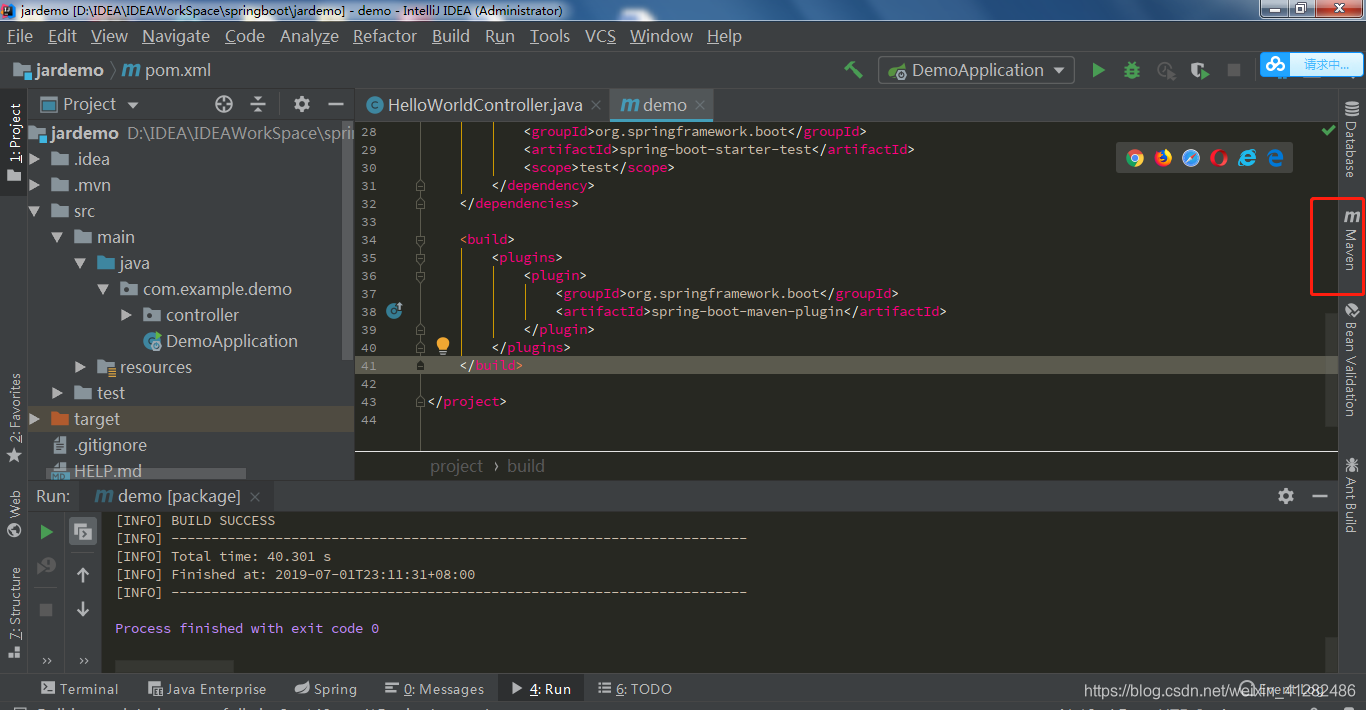Open the DemoApplication run configuration dropdown

pos(976,70)
